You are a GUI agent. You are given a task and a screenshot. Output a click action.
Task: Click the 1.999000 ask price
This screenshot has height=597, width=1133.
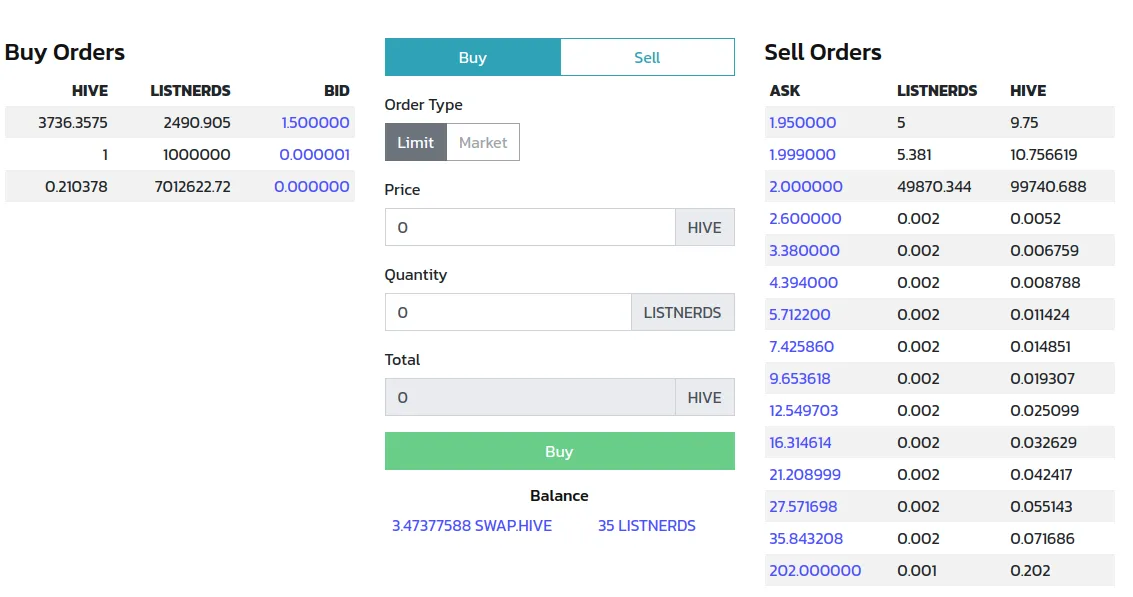[802, 155]
